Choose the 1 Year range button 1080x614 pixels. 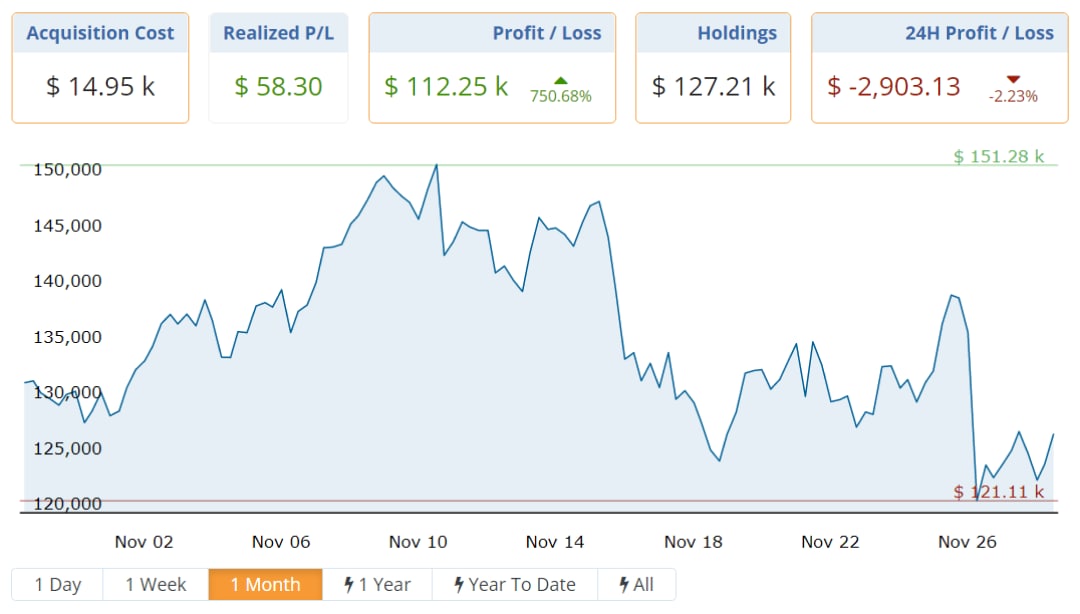[377, 585]
